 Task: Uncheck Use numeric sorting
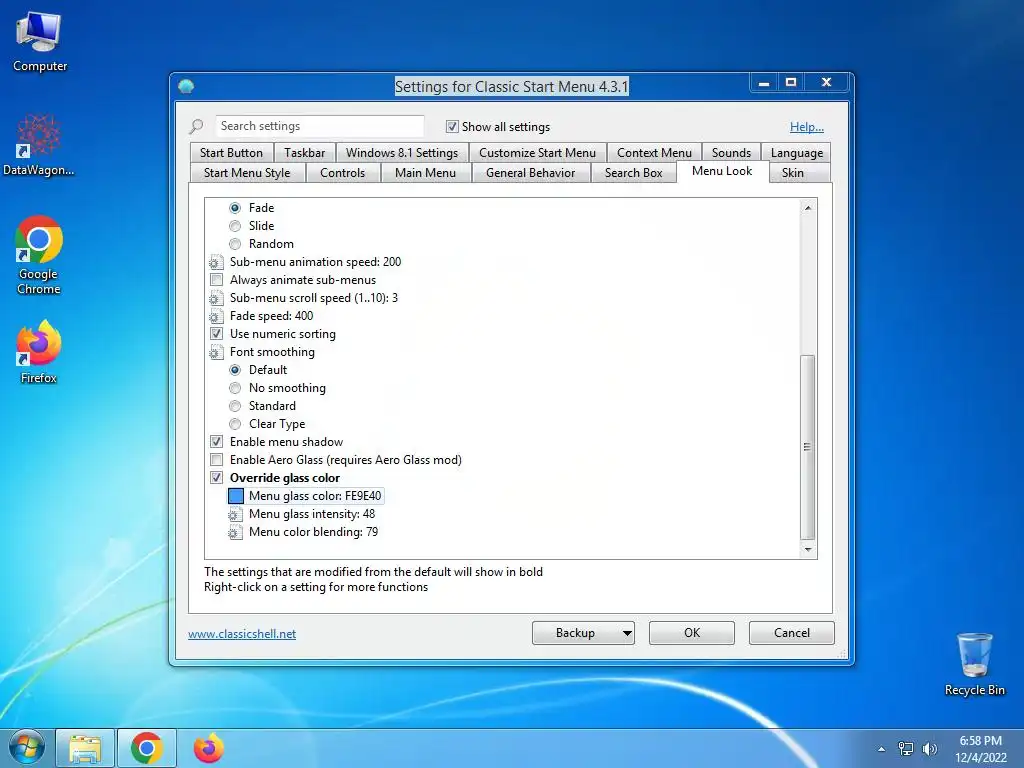(216, 334)
